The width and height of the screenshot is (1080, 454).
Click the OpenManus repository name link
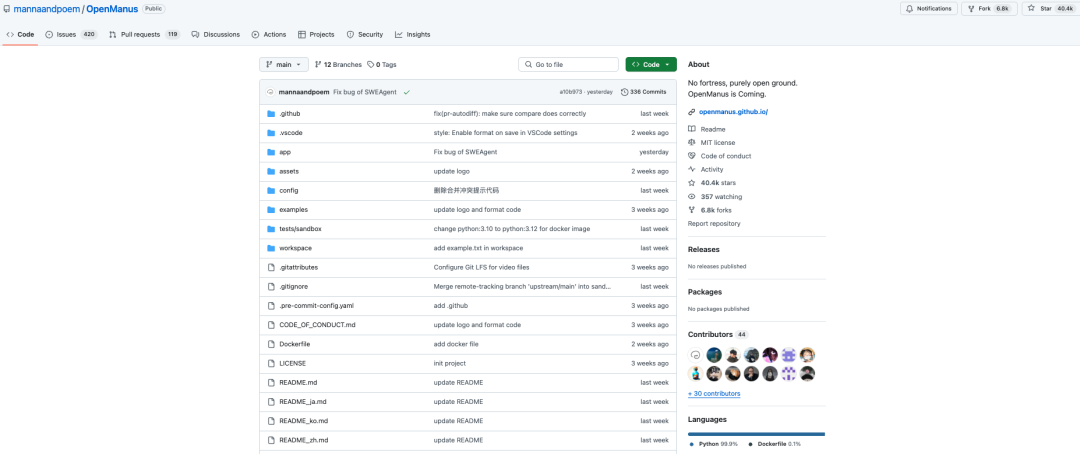pos(111,9)
